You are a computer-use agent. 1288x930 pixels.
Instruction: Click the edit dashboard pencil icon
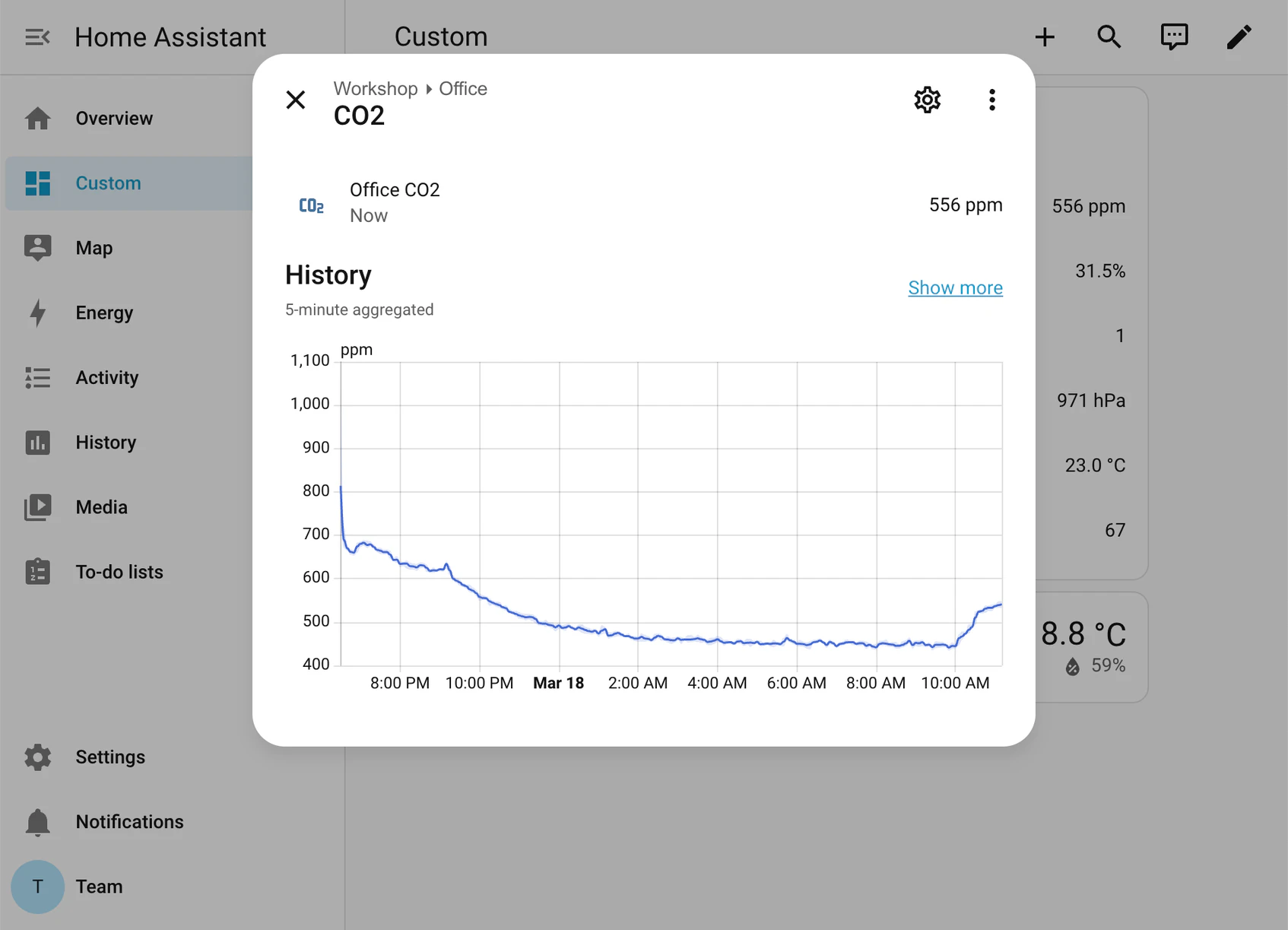coord(1239,36)
